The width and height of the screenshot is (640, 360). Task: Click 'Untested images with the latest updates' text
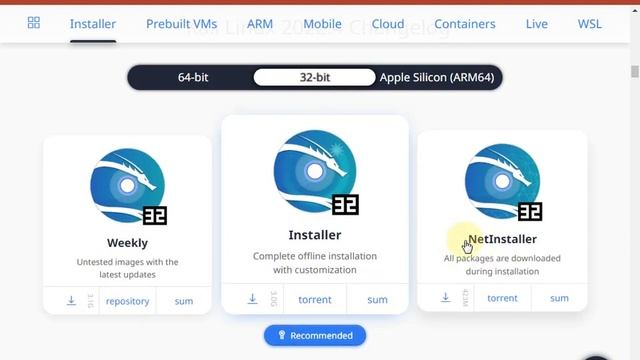coord(127,268)
